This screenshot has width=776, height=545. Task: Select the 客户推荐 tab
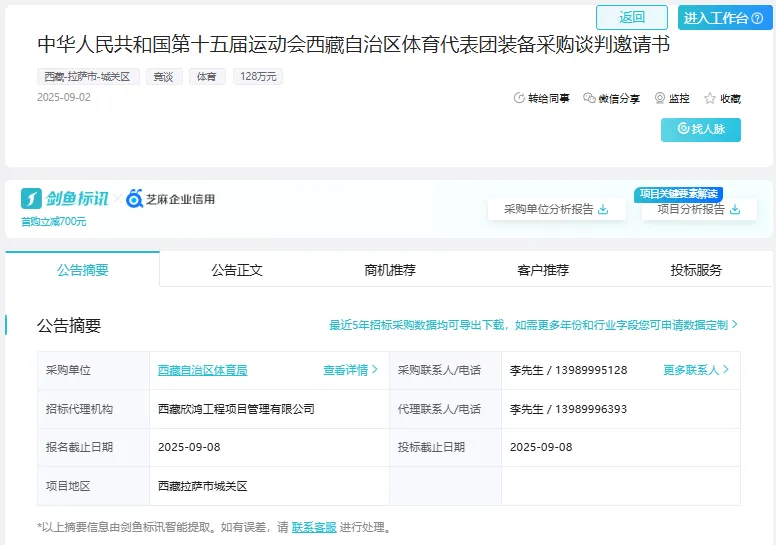coord(543,270)
